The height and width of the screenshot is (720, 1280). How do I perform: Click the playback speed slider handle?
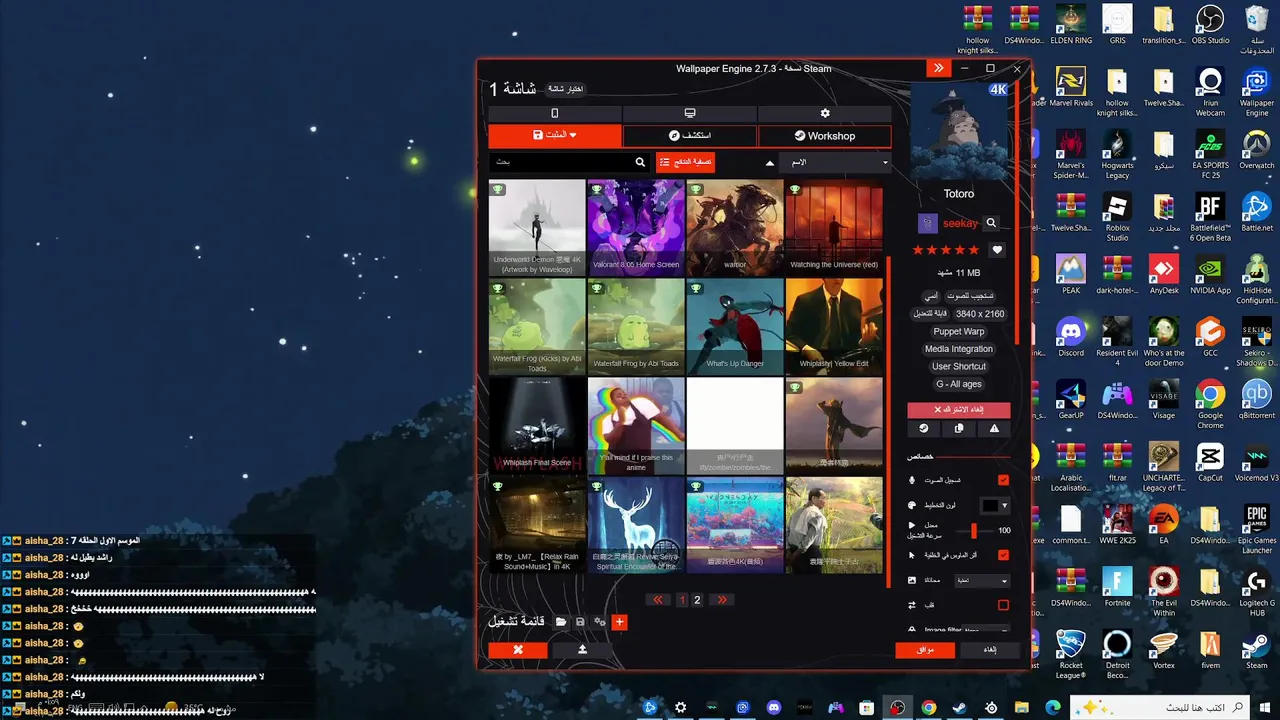(973, 531)
